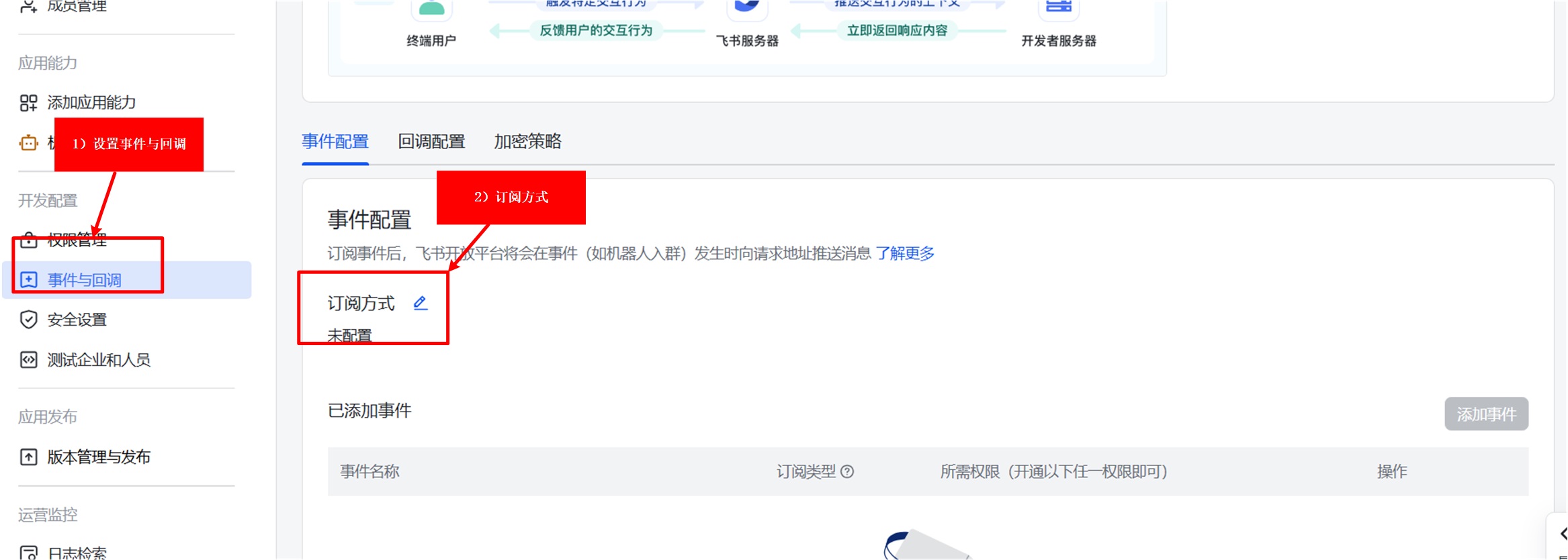Expand the collapsed side panel arrow
This screenshot has width=1568, height=560.
(1561, 534)
